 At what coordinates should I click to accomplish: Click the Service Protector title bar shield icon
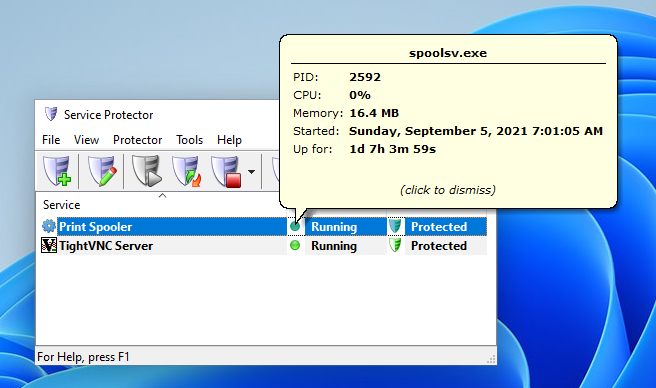click(x=51, y=114)
